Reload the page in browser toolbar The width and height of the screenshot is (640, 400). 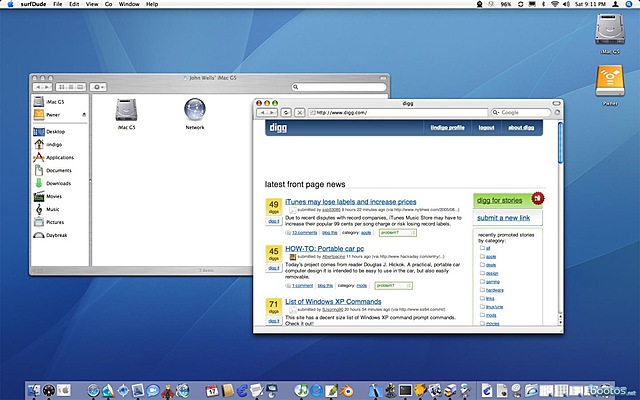pyautogui.click(x=286, y=112)
